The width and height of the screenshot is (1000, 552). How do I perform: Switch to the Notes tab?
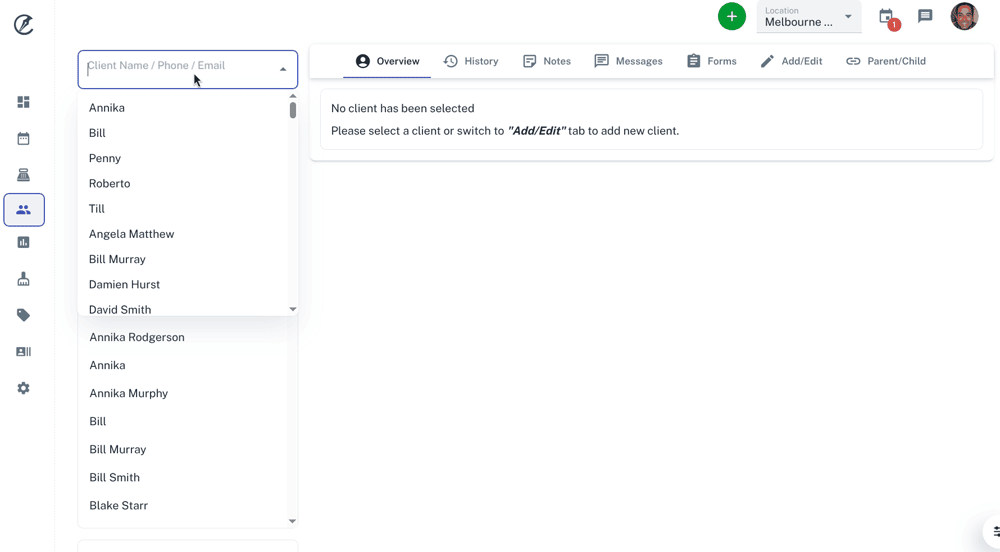[x=546, y=61]
